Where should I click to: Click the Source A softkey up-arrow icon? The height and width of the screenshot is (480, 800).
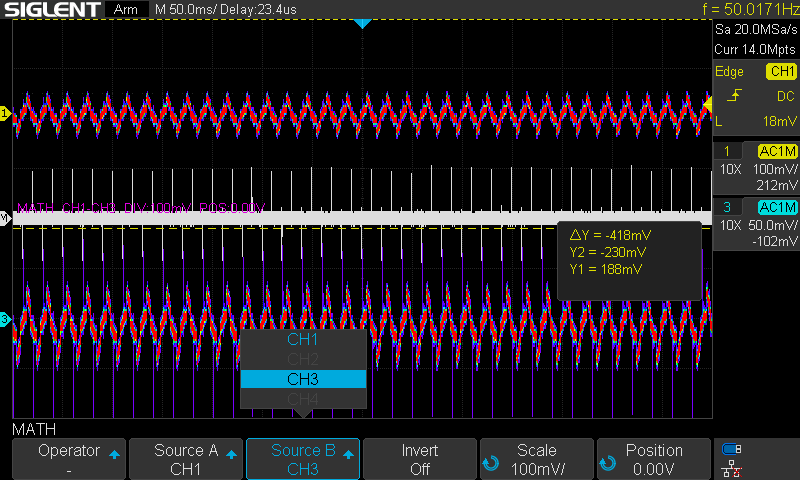coord(231,454)
